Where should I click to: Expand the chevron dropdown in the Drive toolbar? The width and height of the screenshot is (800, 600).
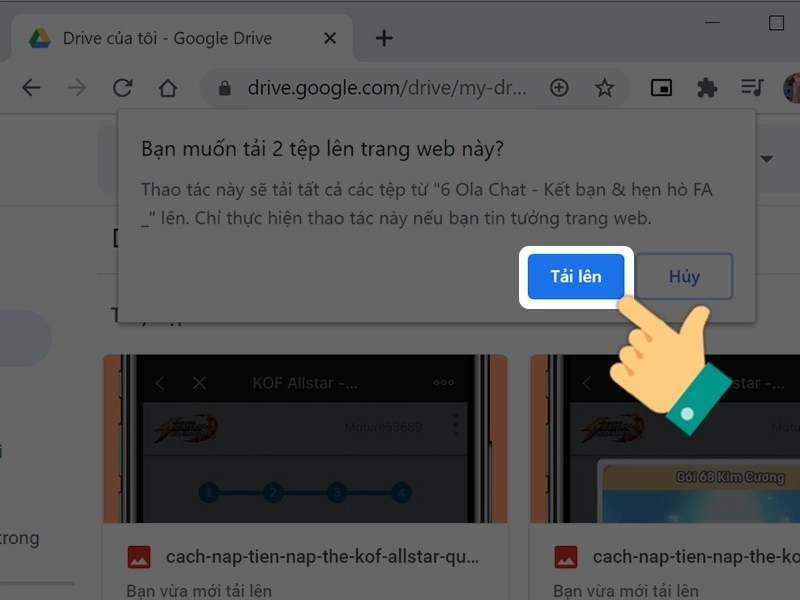(x=768, y=159)
